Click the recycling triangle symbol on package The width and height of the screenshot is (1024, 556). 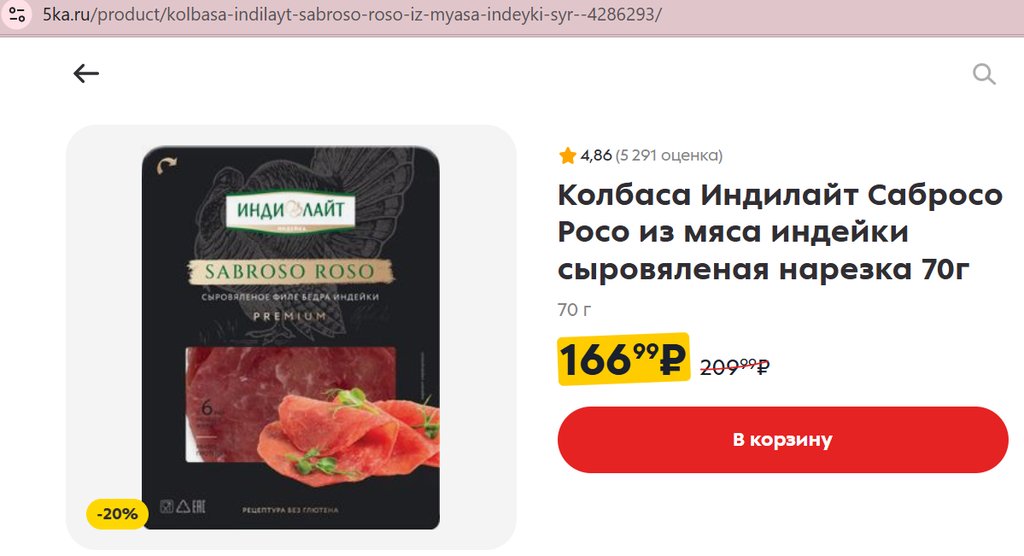point(183,506)
